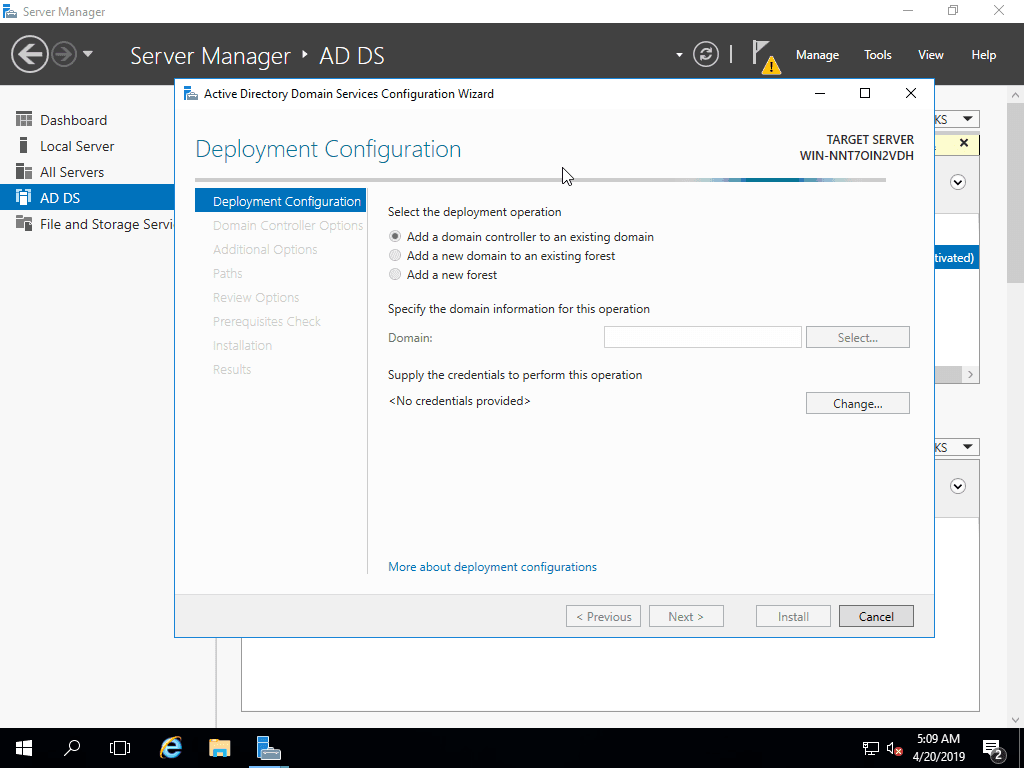Screen dimensions: 1024x768
Task: Click the Select... domain button
Action: (x=857, y=338)
